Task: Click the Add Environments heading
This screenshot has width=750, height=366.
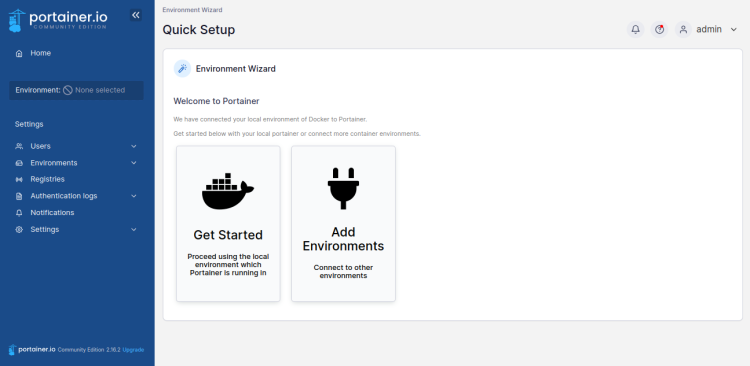Action: point(343,239)
